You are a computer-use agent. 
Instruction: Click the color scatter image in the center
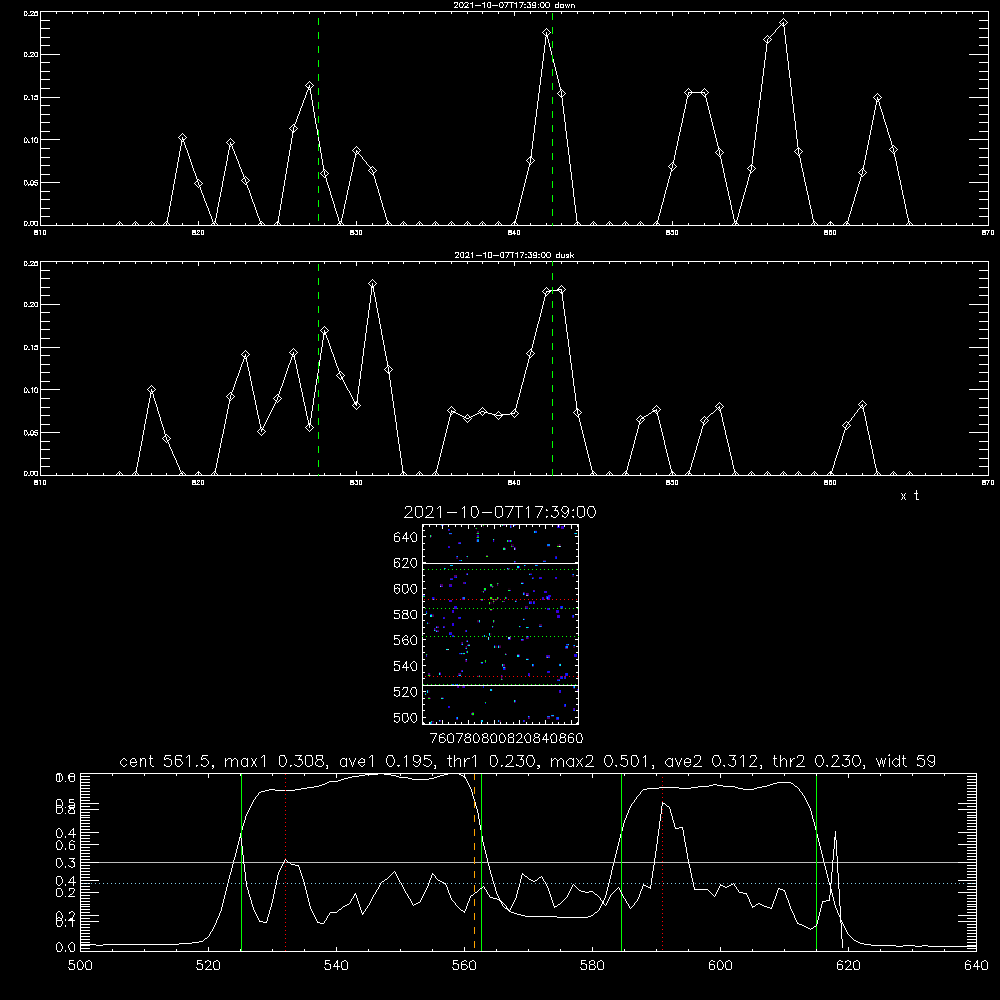click(500, 624)
